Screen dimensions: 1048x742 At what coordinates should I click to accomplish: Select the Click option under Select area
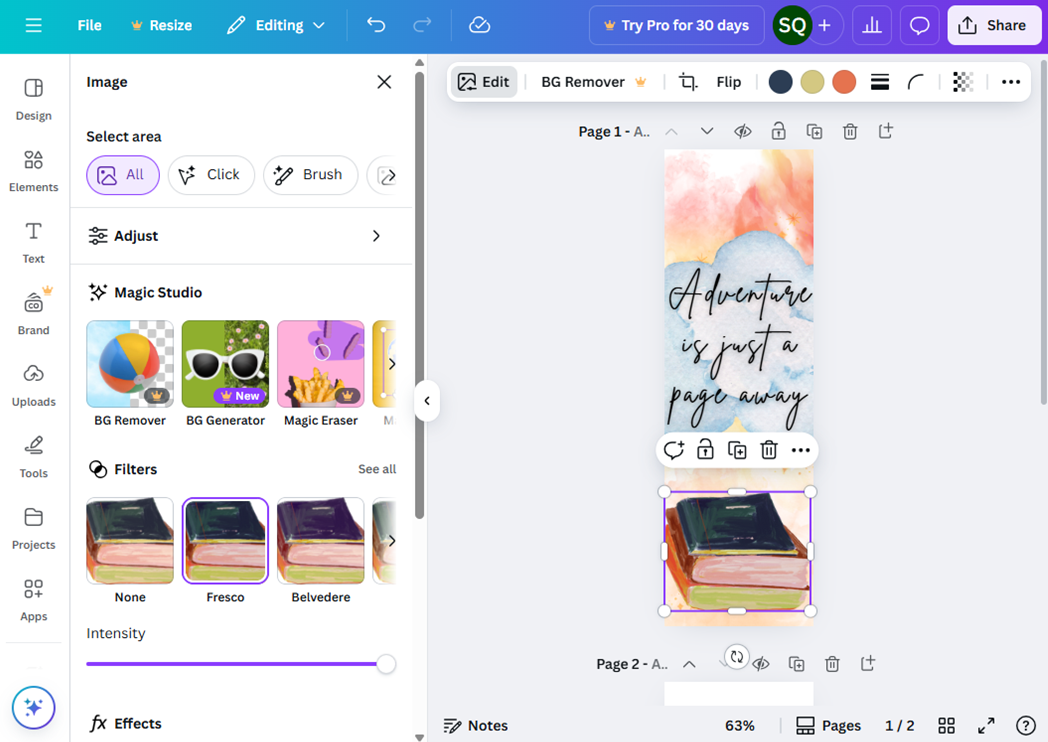[x=211, y=174]
